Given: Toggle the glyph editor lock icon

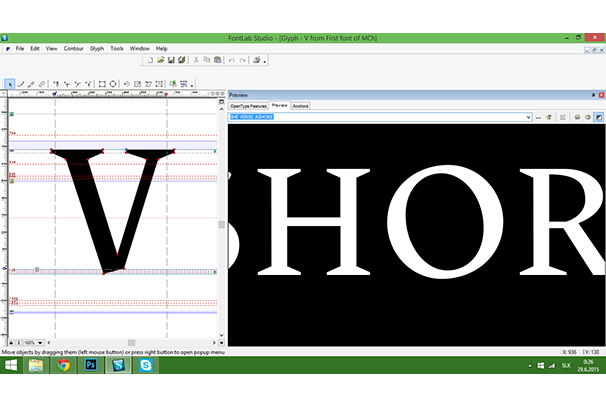Looking at the screenshot, I should pyautogui.click(x=11, y=341).
